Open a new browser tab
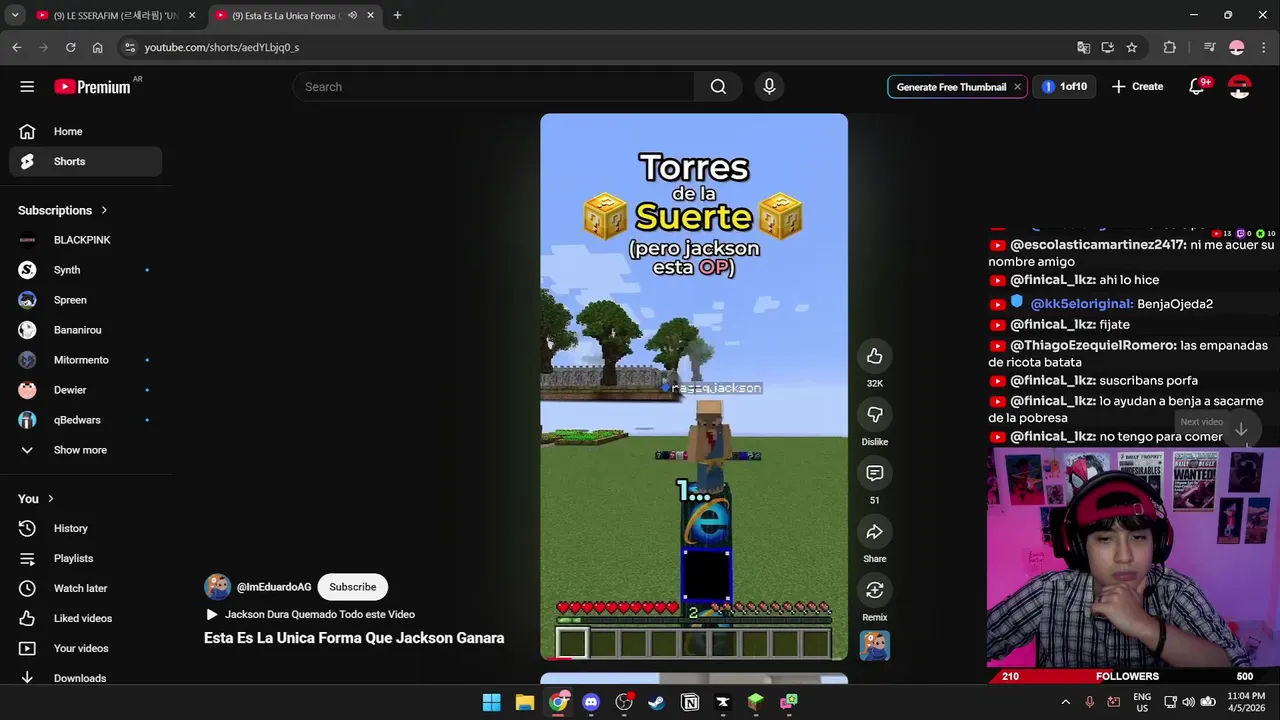1280x720 pixels. pyautogui.click(x=397, y=15)
